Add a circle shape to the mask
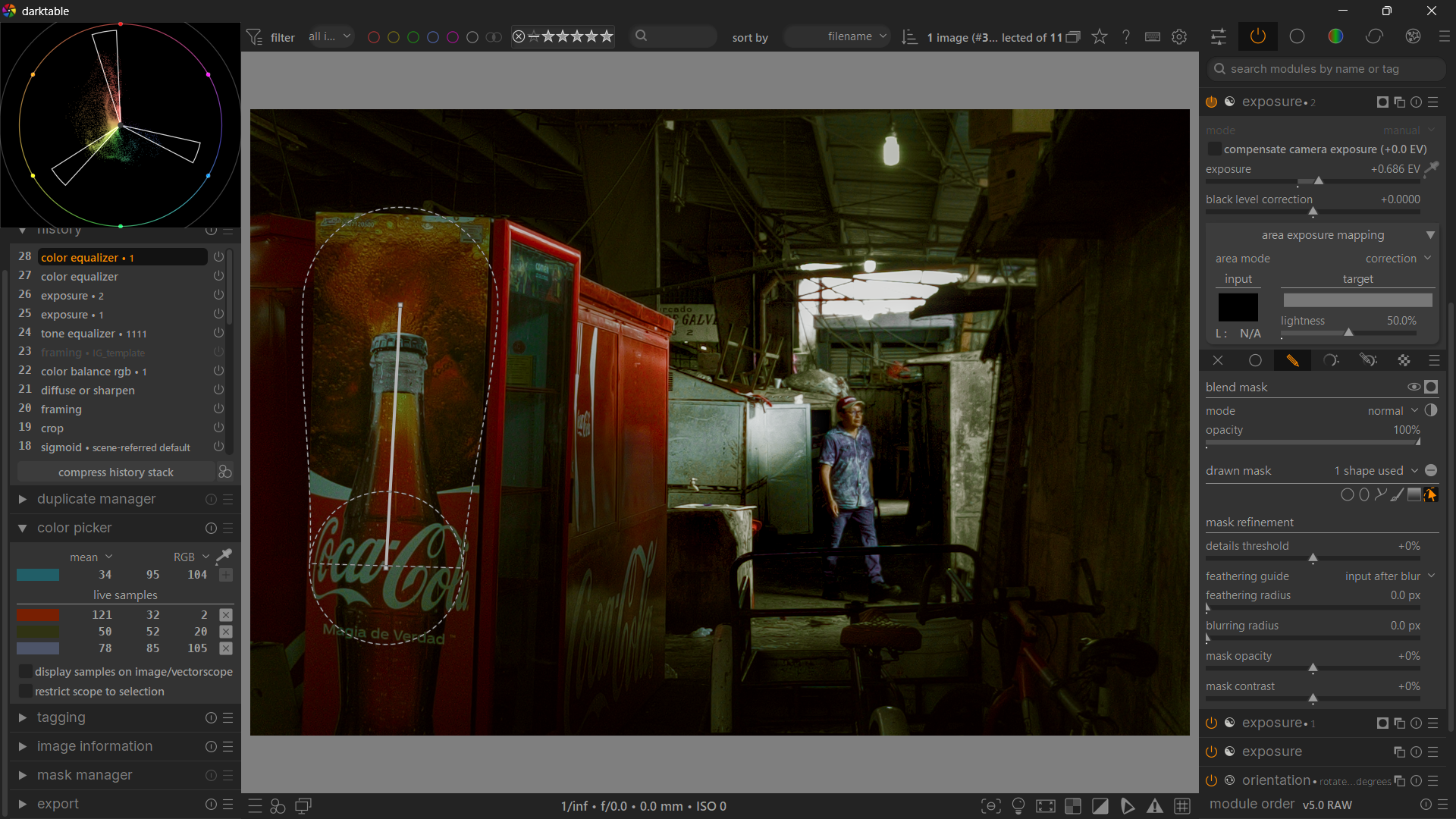Screen dimensions: 1456x819 [x=1347, y=495]
